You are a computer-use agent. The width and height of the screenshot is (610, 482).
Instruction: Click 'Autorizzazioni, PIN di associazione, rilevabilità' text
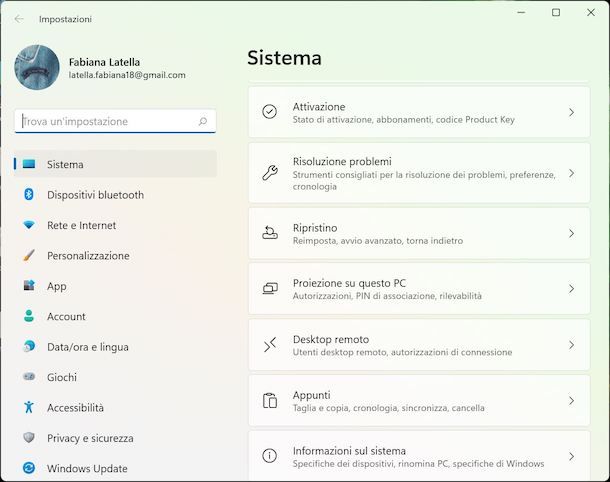tap(387, 296)
